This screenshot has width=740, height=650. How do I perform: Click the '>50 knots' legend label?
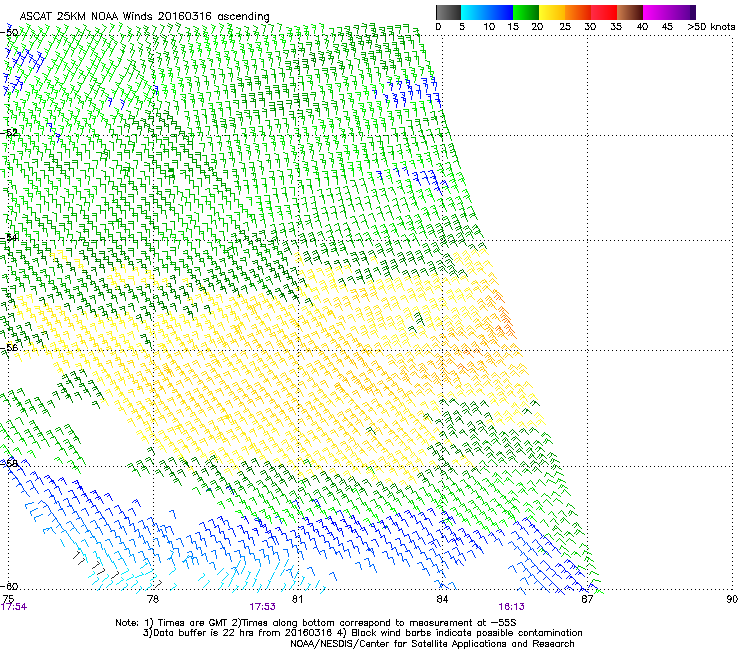click(x=711, y=26)
